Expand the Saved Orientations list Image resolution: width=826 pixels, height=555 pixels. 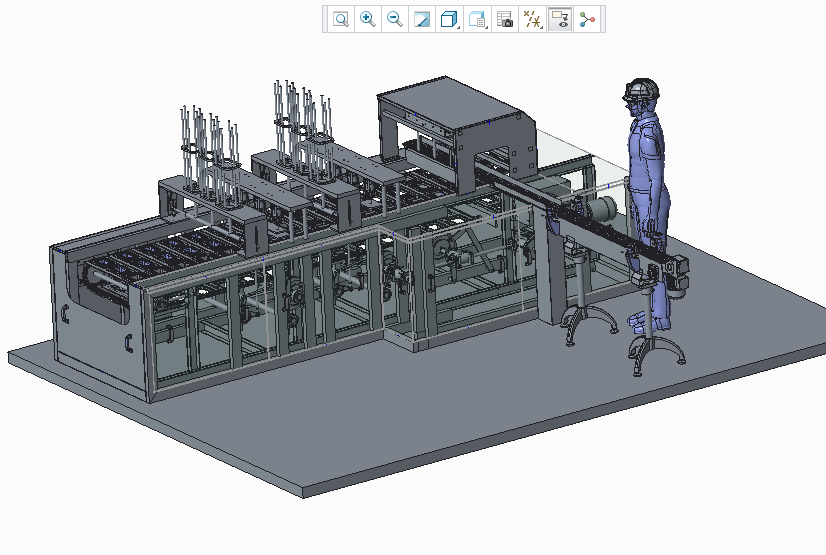point(478,19)
